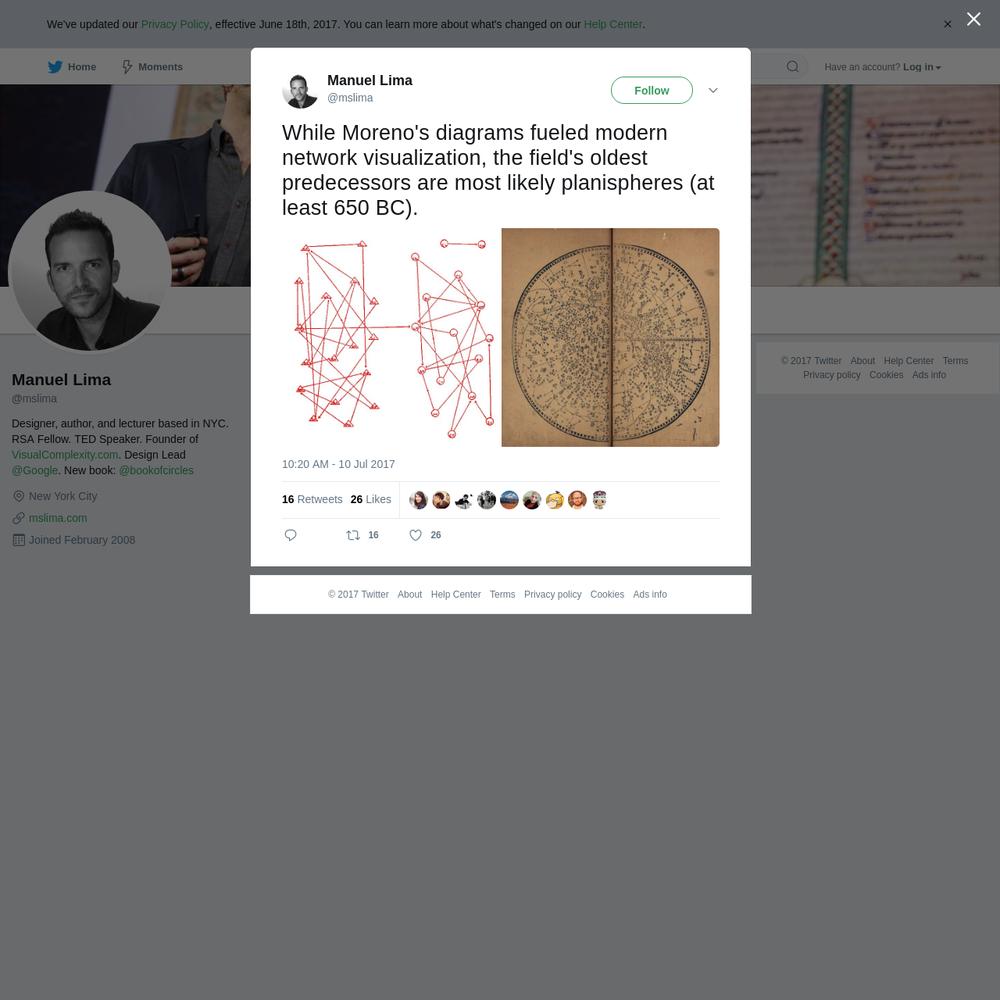Click Manuel Lima's tweet avatar

(299, 91)
